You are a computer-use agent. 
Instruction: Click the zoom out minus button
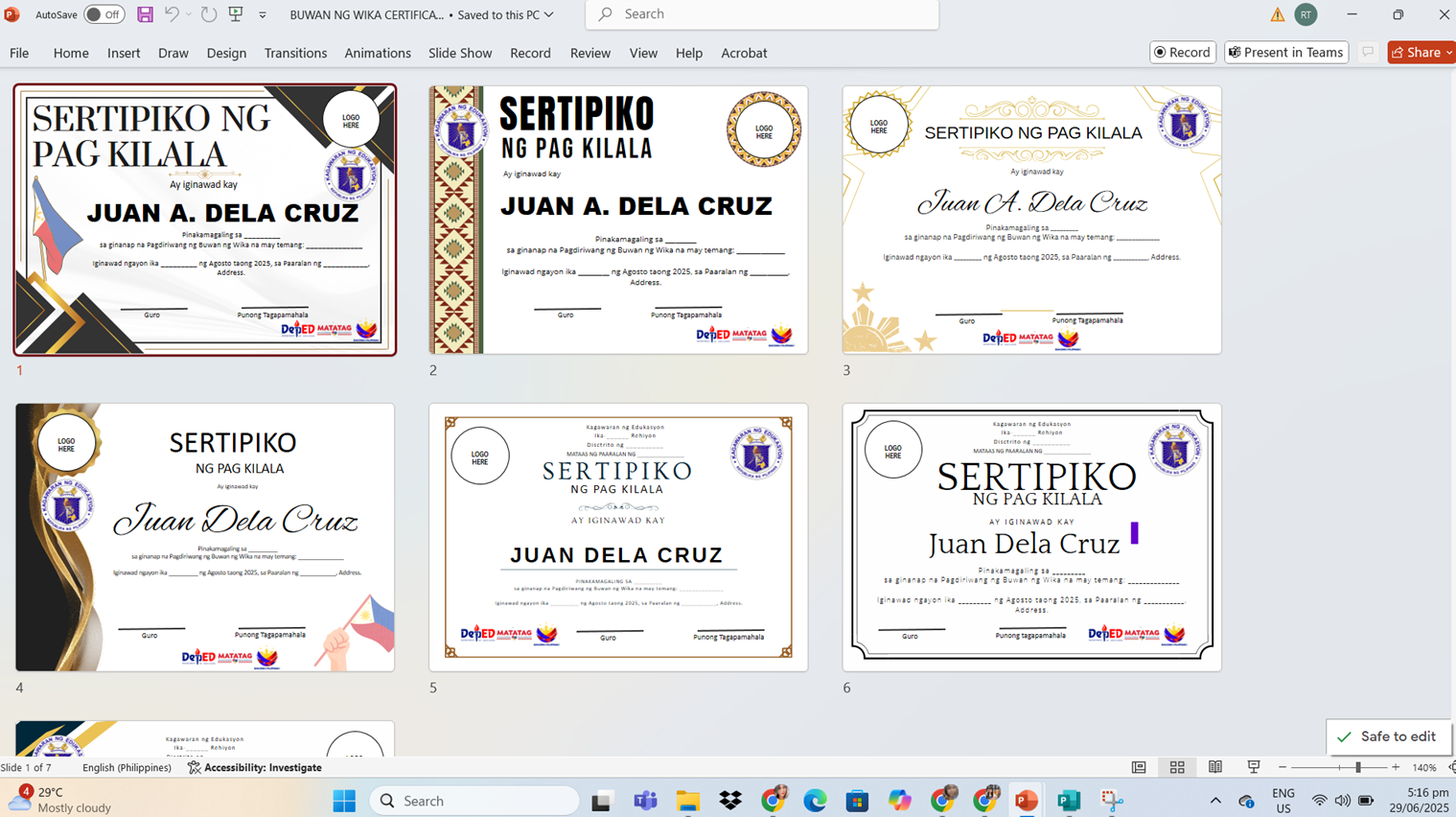tap(1283, 767)
